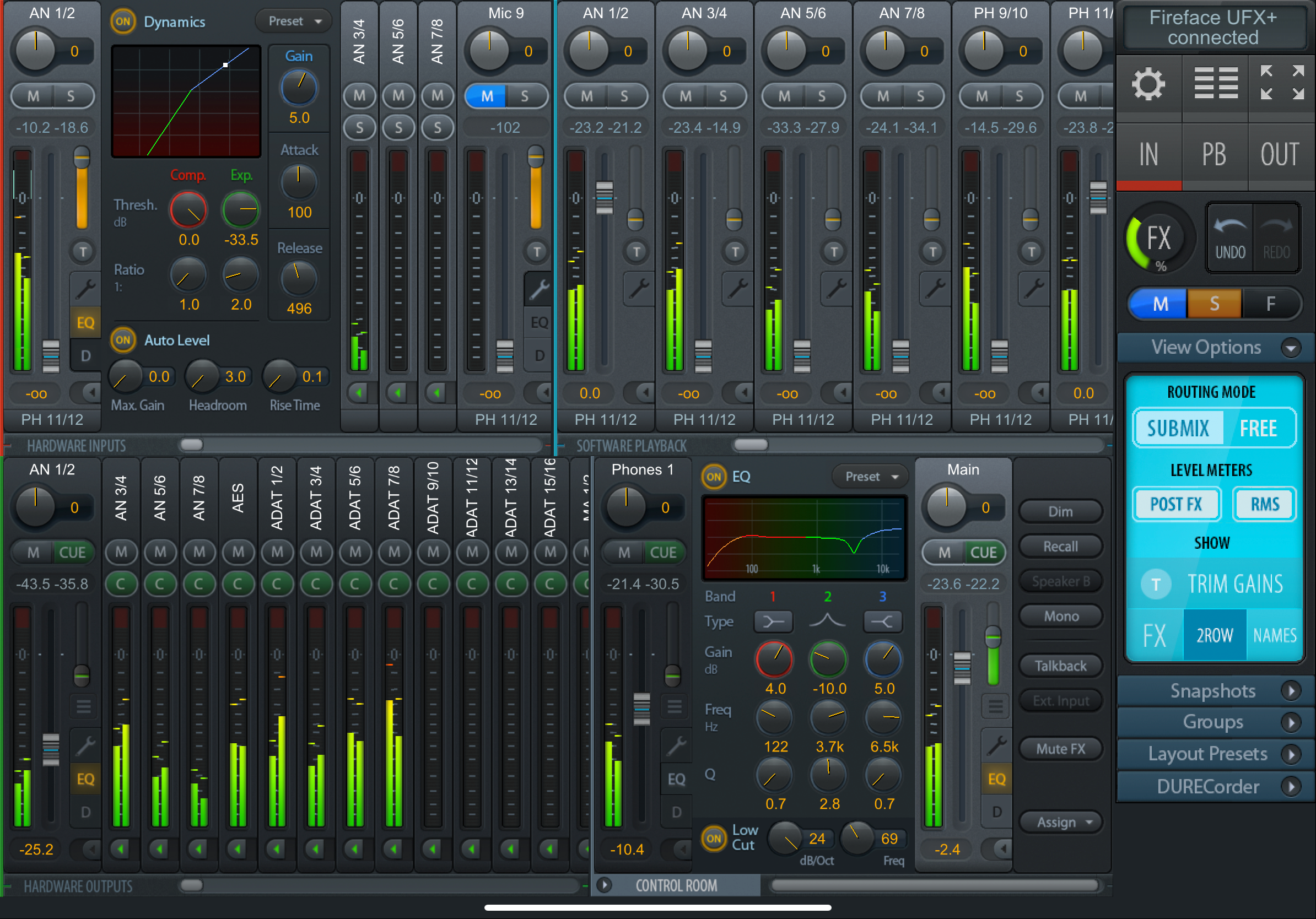Click the Dim button

(x=1060, y=512)
